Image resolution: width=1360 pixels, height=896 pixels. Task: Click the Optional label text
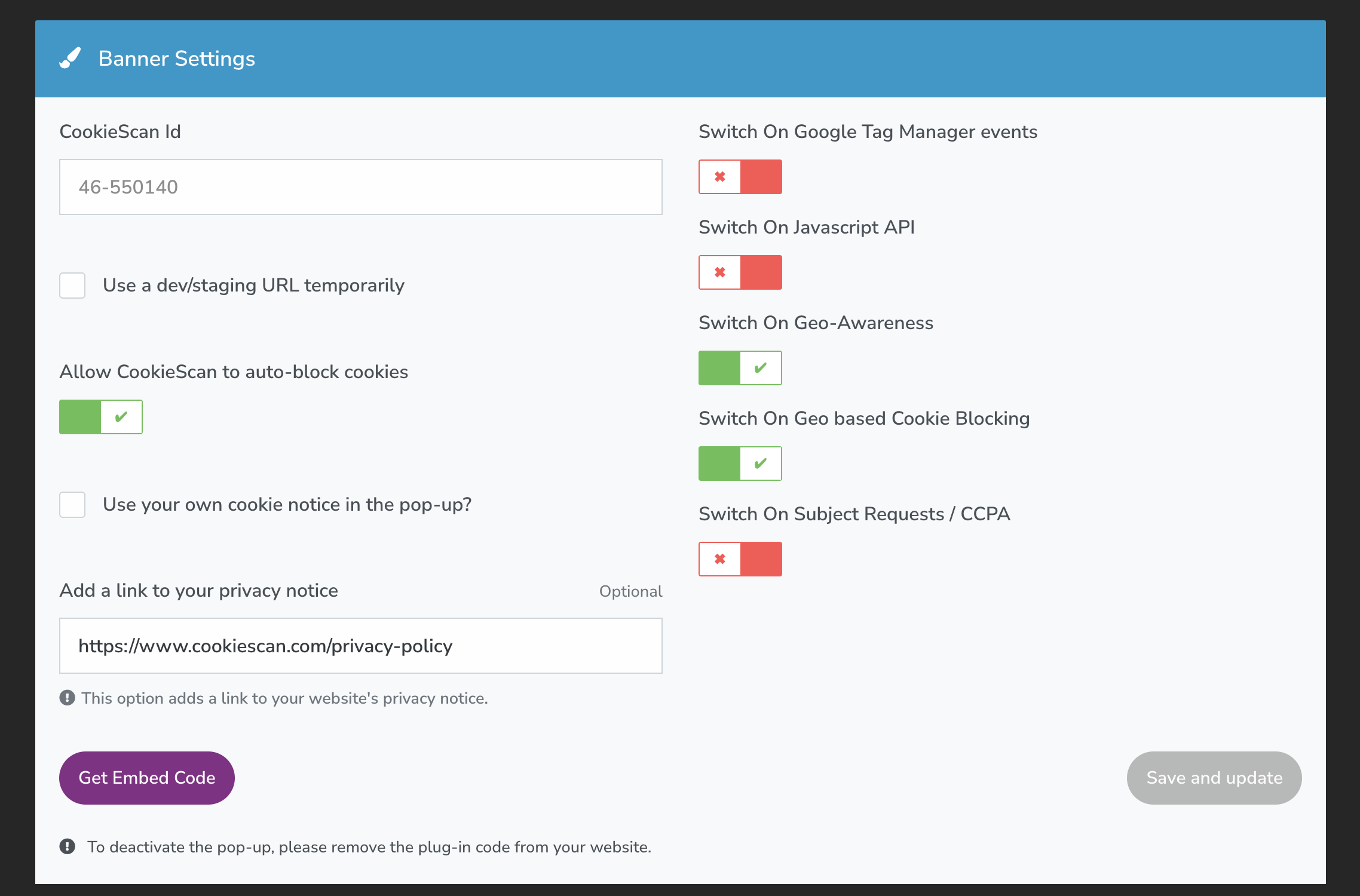(x=631, y=591)
